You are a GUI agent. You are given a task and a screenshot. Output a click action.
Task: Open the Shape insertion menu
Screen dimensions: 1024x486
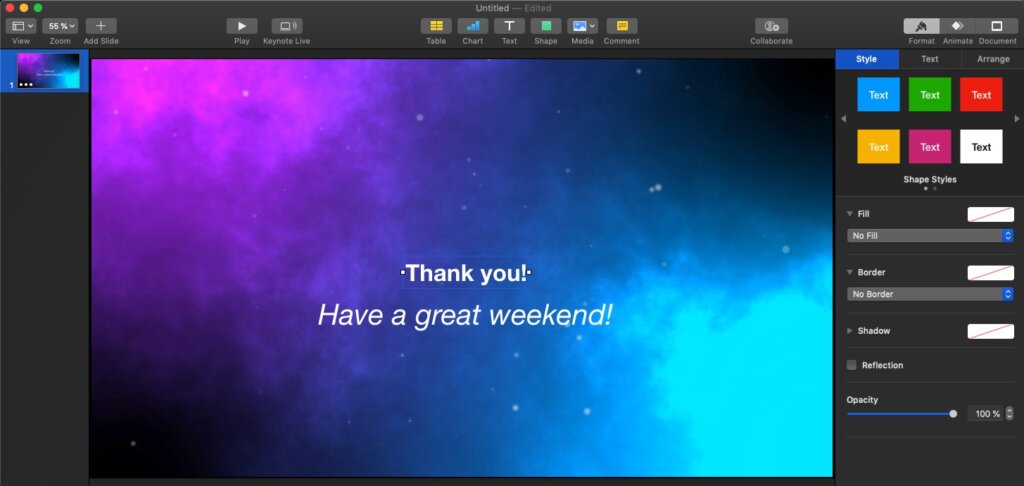click(x=545, y=26)
